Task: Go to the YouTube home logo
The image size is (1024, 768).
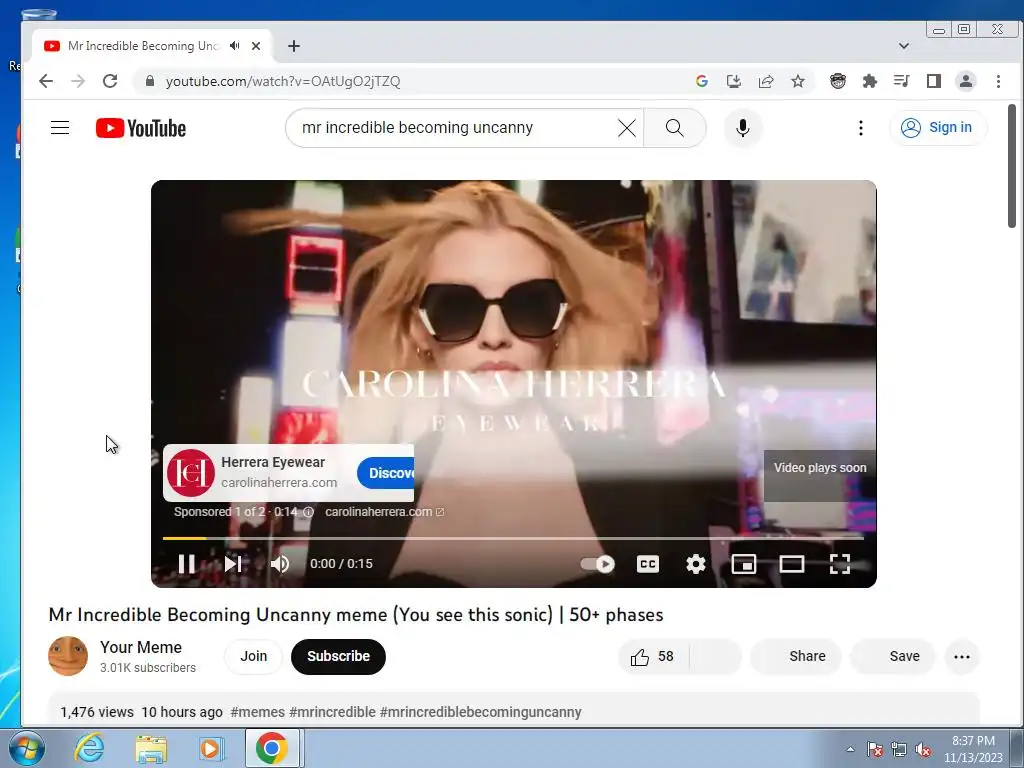Action: pyautogui.click(x=141, y=128)
